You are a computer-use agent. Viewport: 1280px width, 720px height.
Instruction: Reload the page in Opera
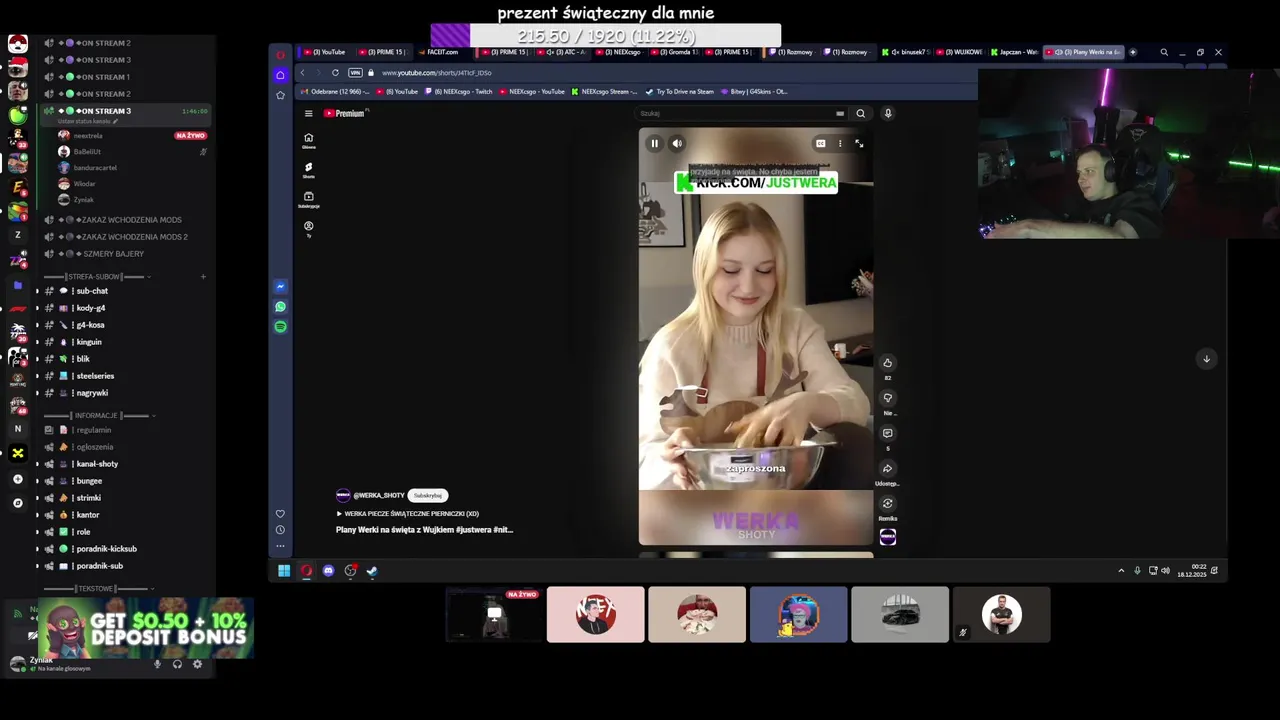(x=335, y=73)
